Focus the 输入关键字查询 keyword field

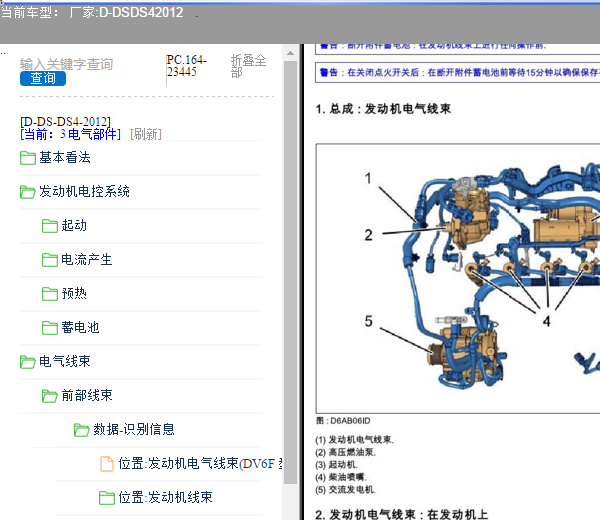click(67, 64)
